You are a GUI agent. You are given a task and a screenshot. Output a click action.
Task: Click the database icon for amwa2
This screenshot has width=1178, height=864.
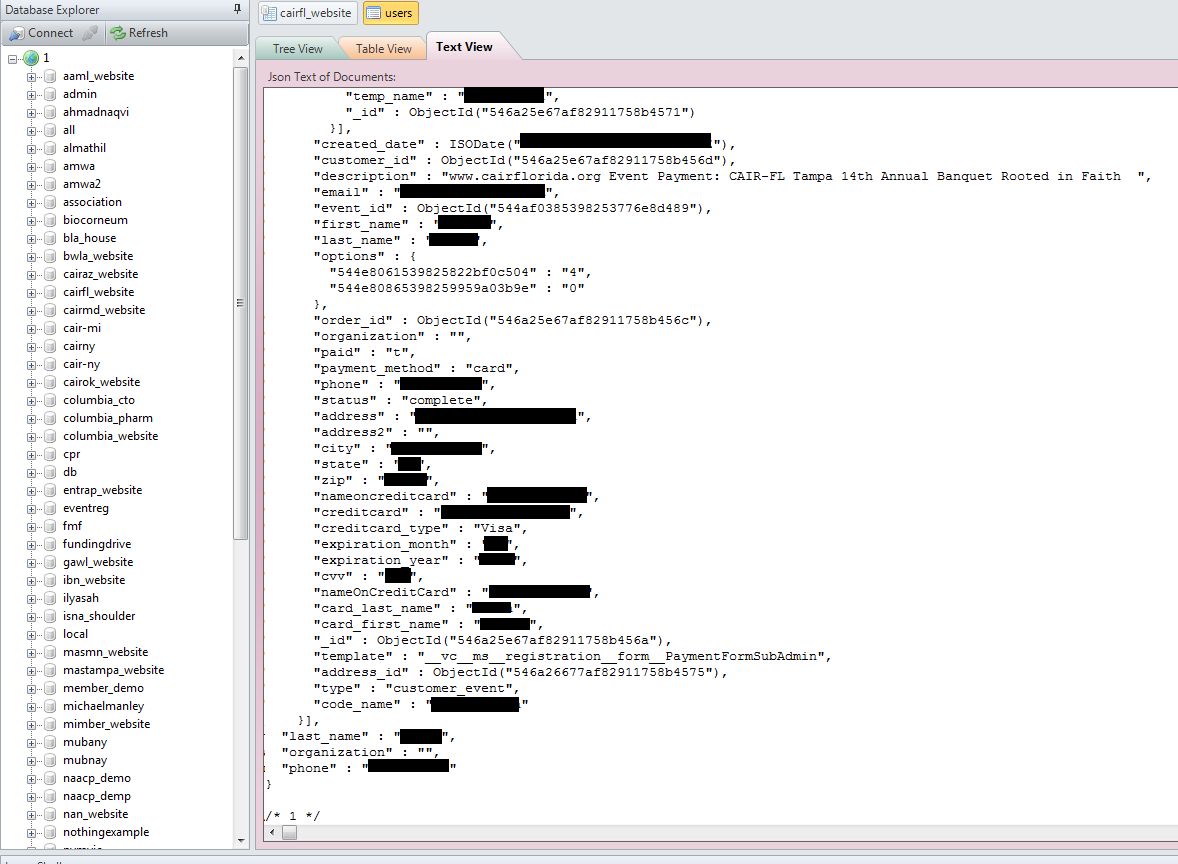tap(50, 184)
